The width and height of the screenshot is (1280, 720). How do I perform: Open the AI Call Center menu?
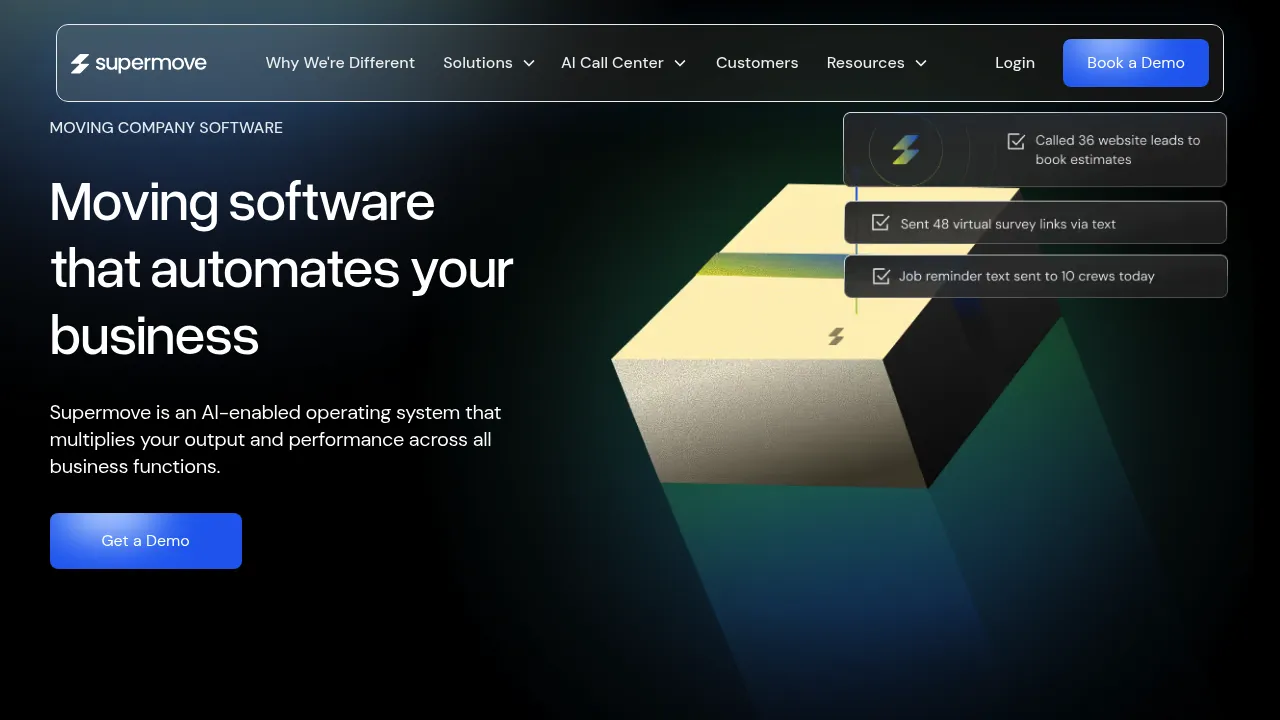coord(612,63)
